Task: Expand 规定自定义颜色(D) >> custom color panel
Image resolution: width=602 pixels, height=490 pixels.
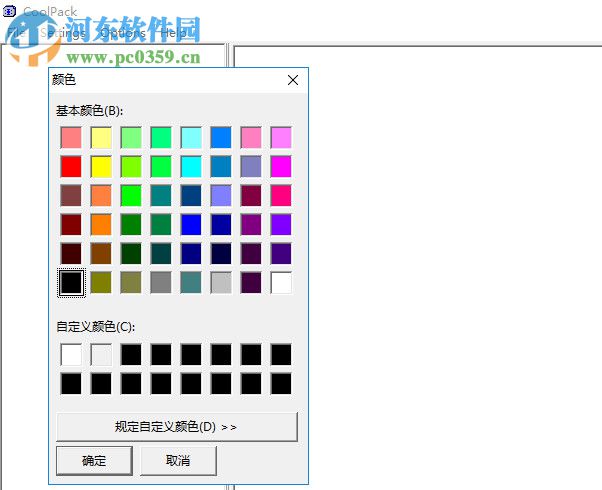Action: tap(177, 427)
